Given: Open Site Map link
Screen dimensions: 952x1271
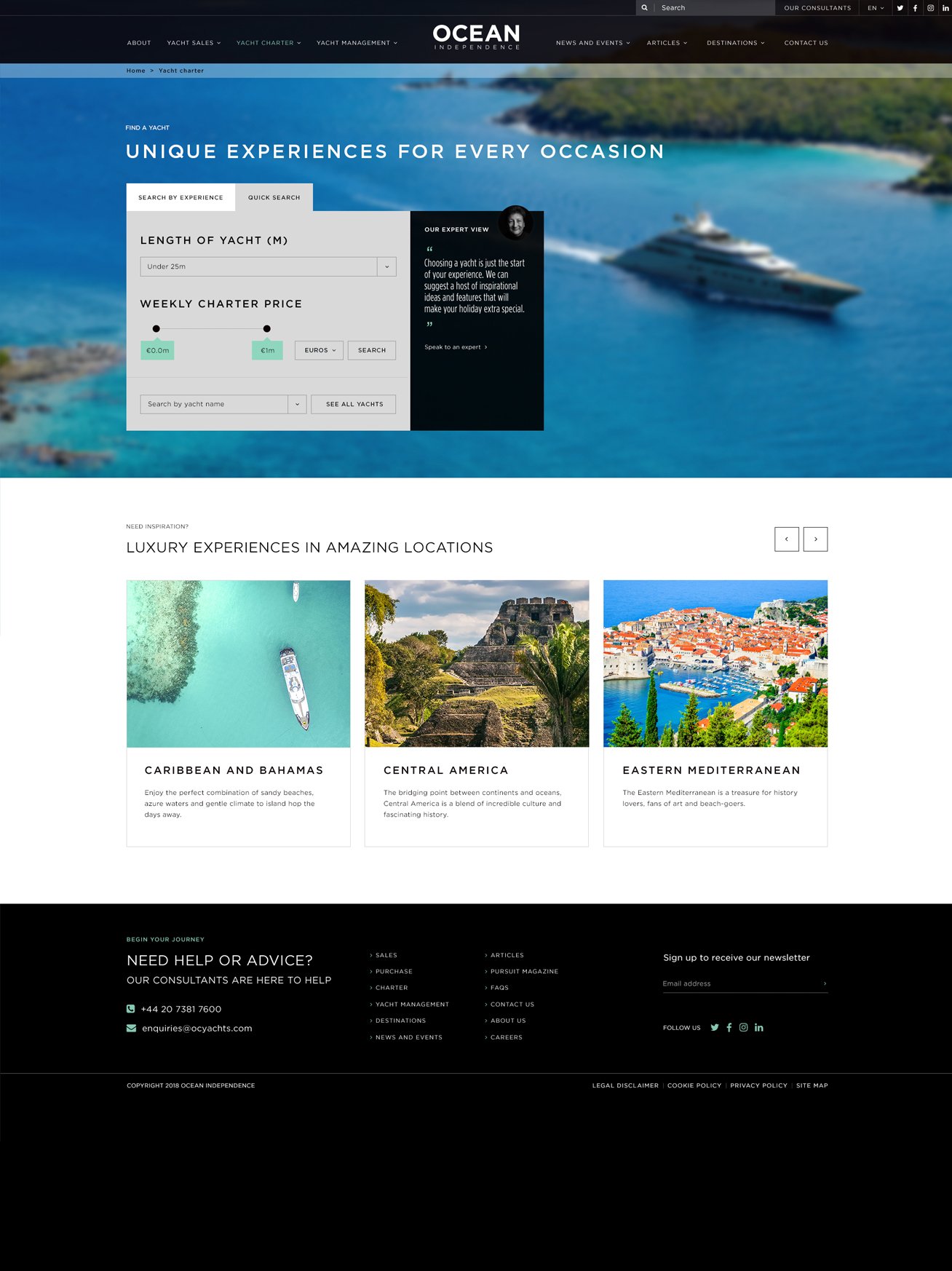Looking at the screenshot, I should coord(812,1085).
